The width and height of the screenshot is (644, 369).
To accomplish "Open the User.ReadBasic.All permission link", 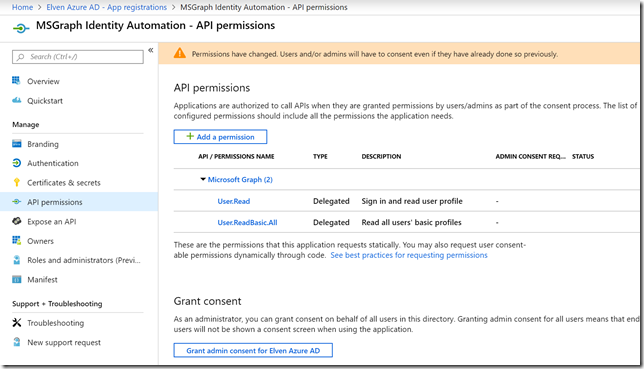I will point(247,222).
